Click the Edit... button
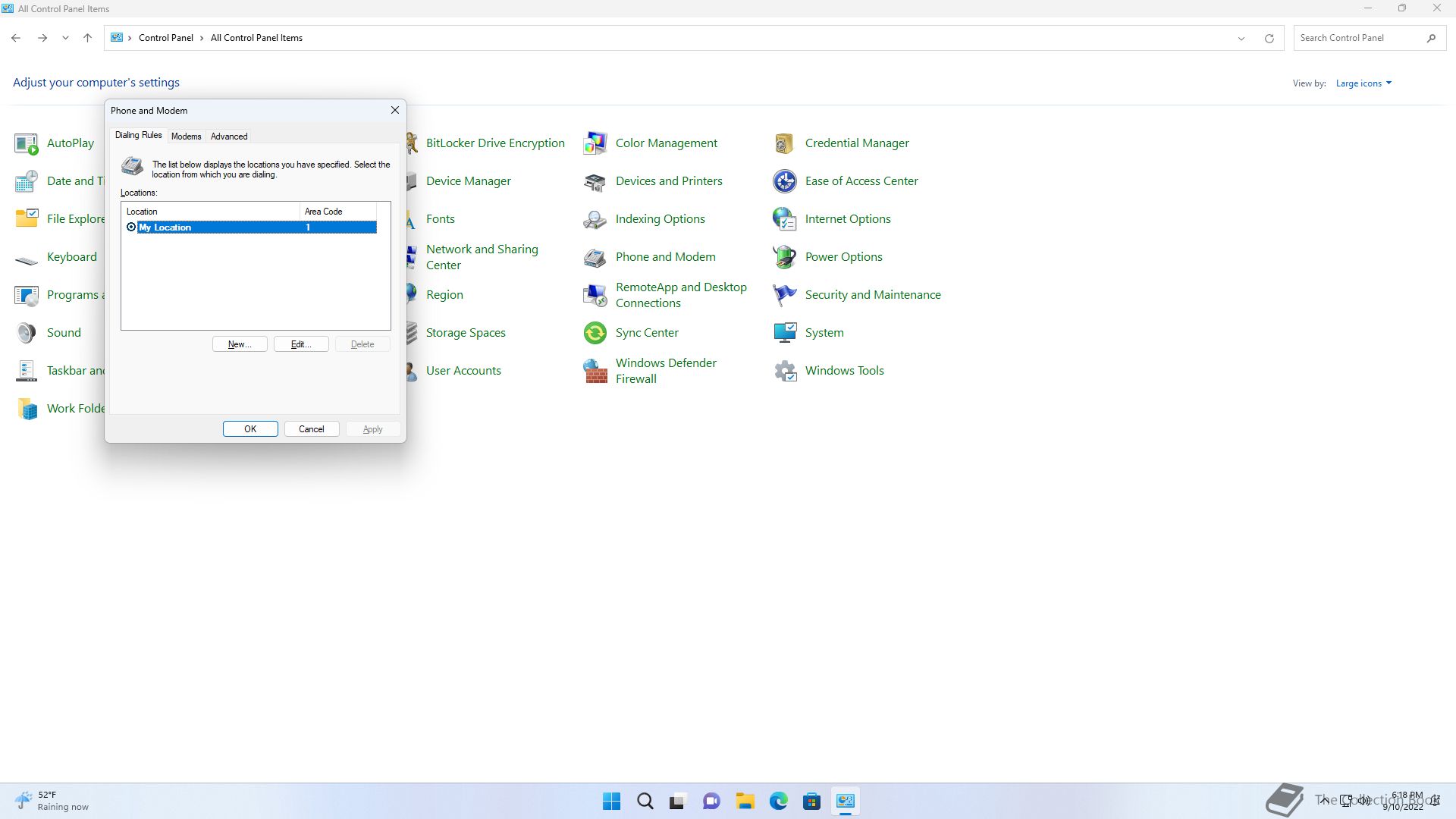Viewport: 1456px width, 819px height. (301, 344)
